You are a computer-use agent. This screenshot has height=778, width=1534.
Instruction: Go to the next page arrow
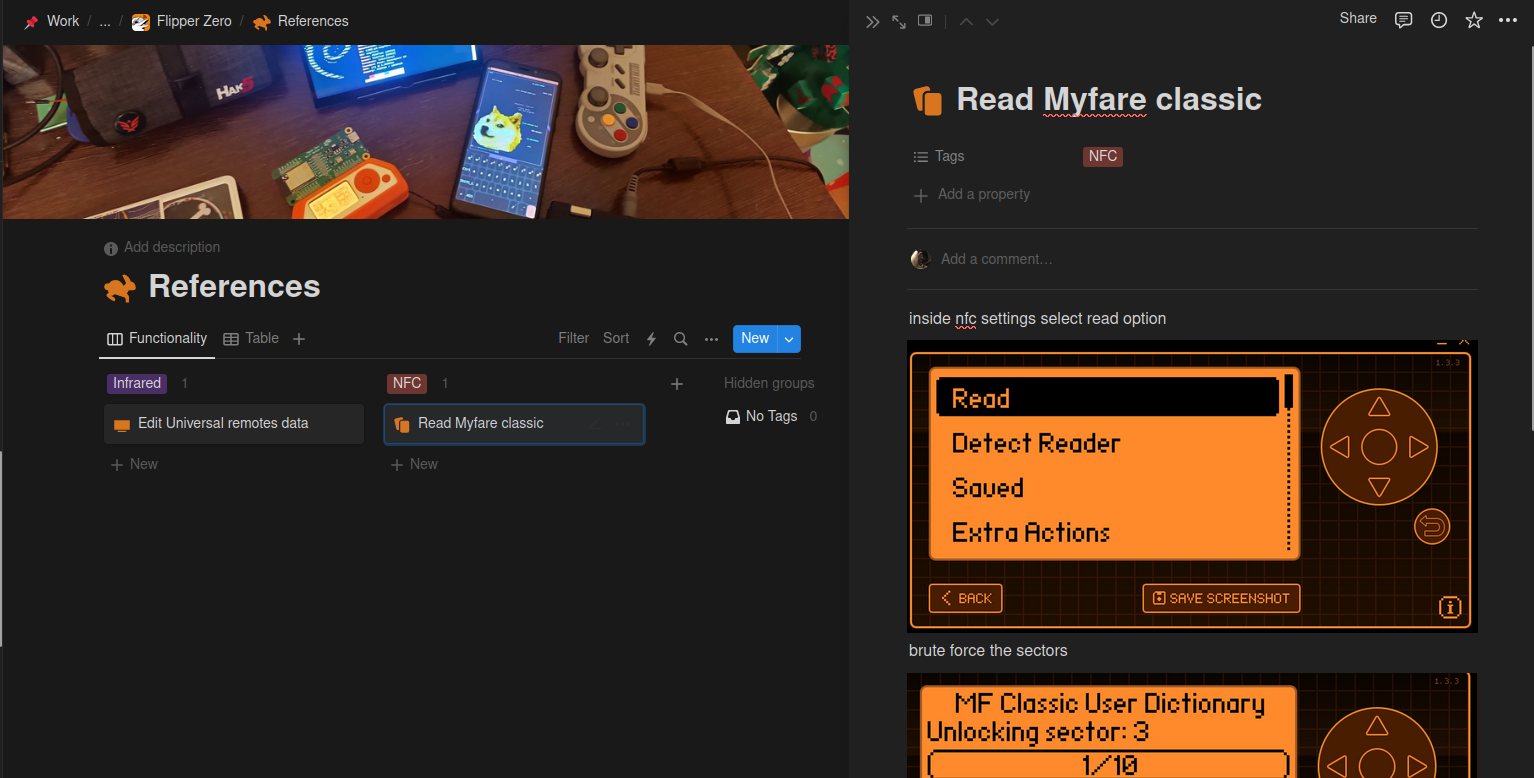[x=992, y=21]
